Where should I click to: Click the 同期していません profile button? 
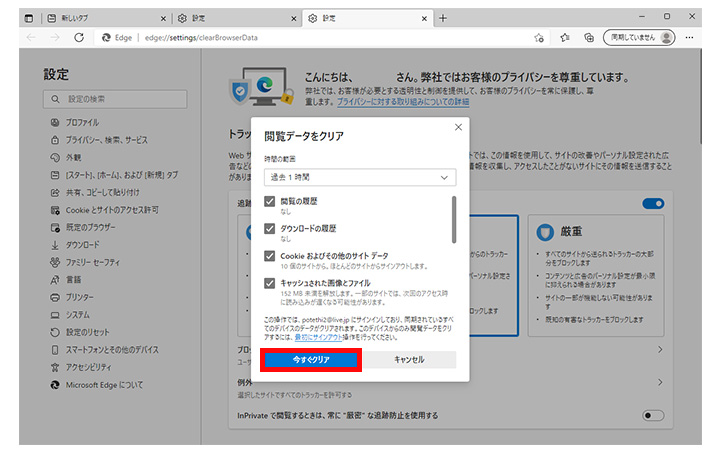pos(639,38)
